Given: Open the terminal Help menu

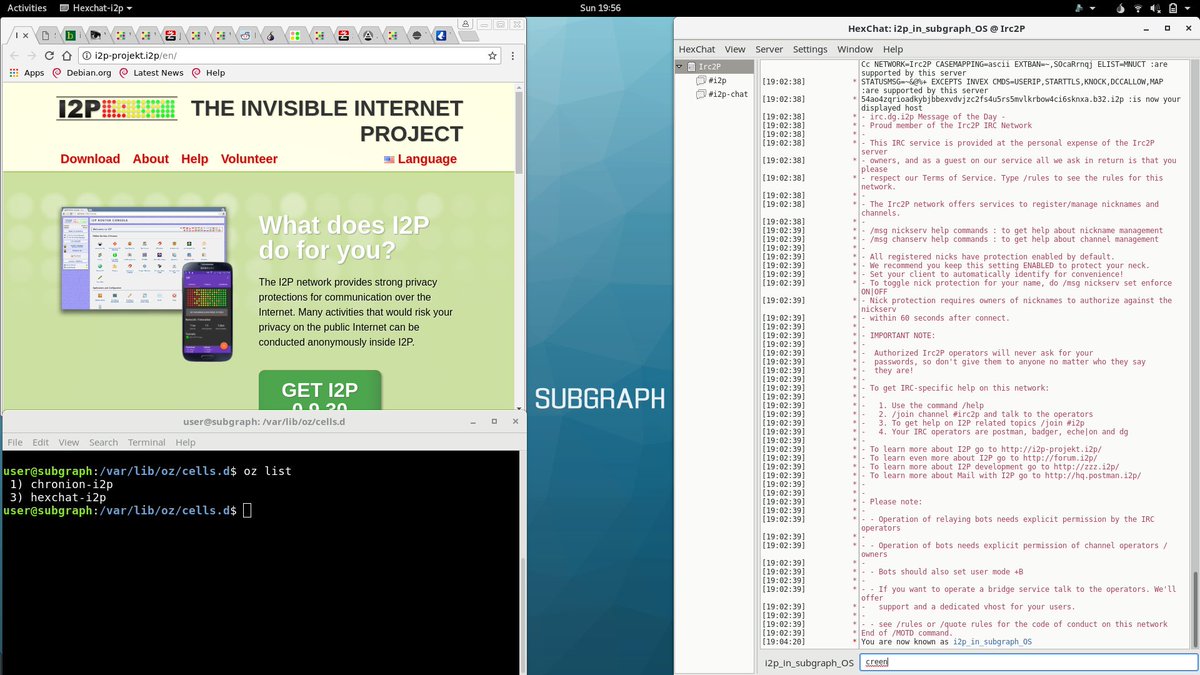Looking at the screenshot, I should pyautogui.click(x=186, y=442).
